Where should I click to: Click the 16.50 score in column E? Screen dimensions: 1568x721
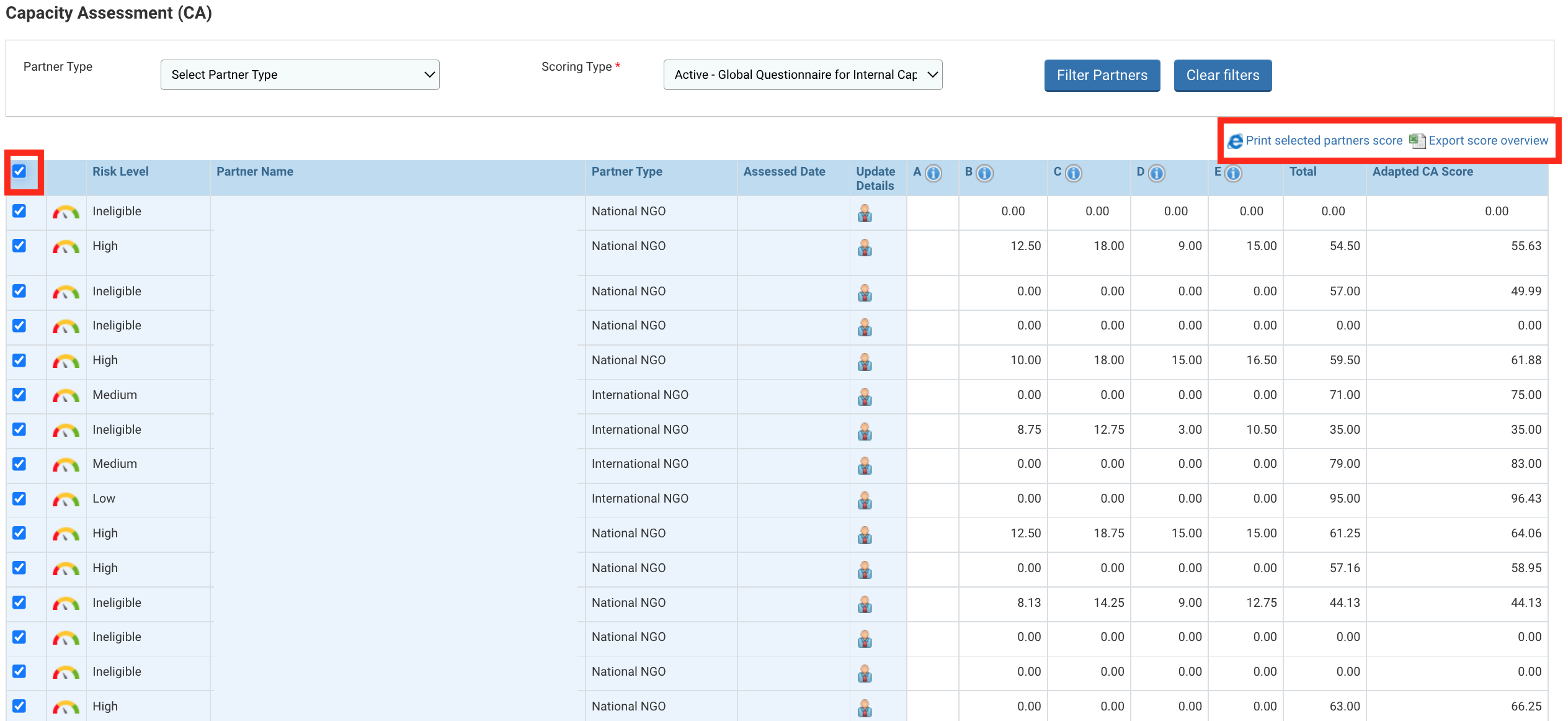pyautogui.click(x=1262, y=361)
